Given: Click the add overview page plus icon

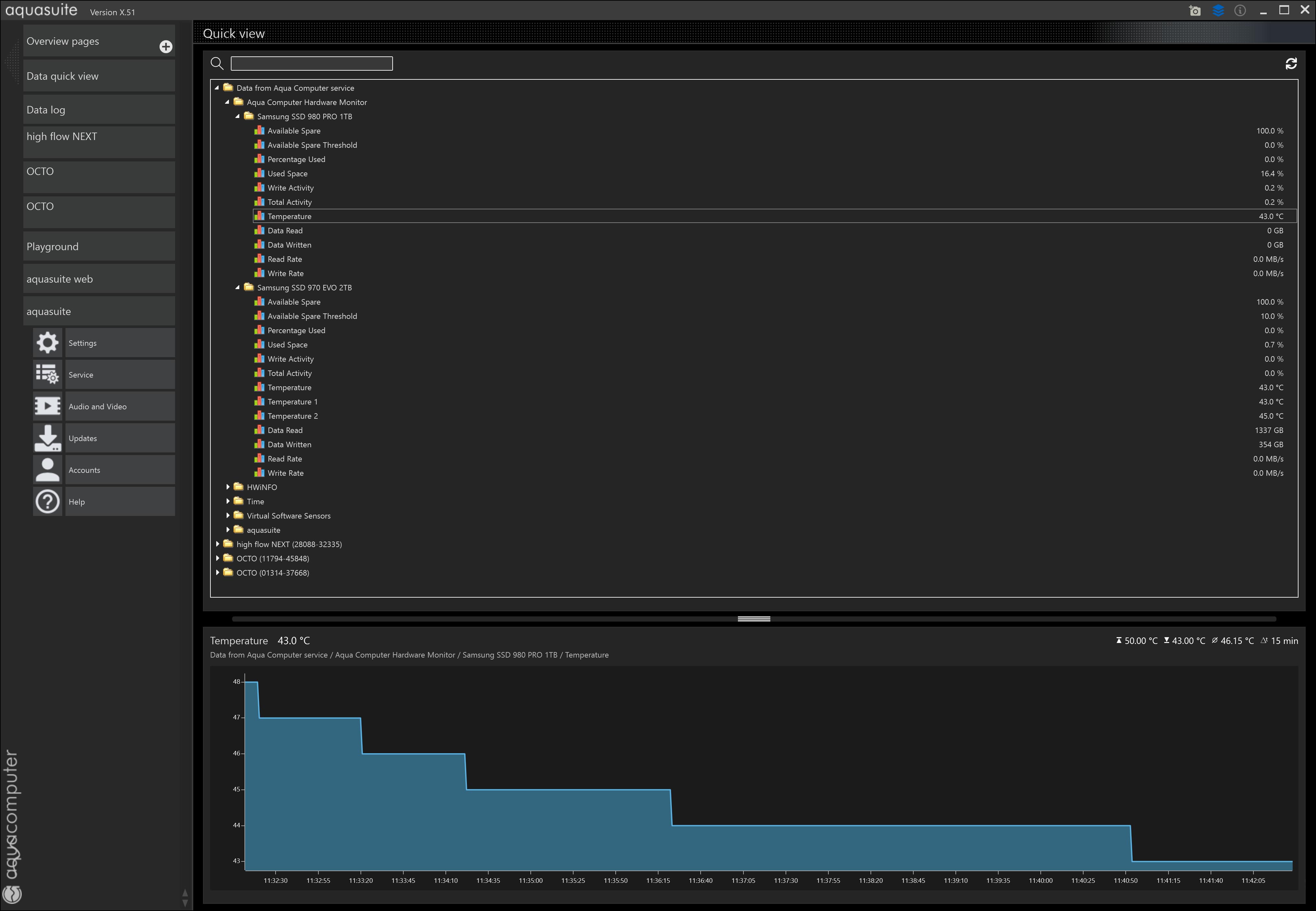Looking at the screenshot, I should coord(166,47).
